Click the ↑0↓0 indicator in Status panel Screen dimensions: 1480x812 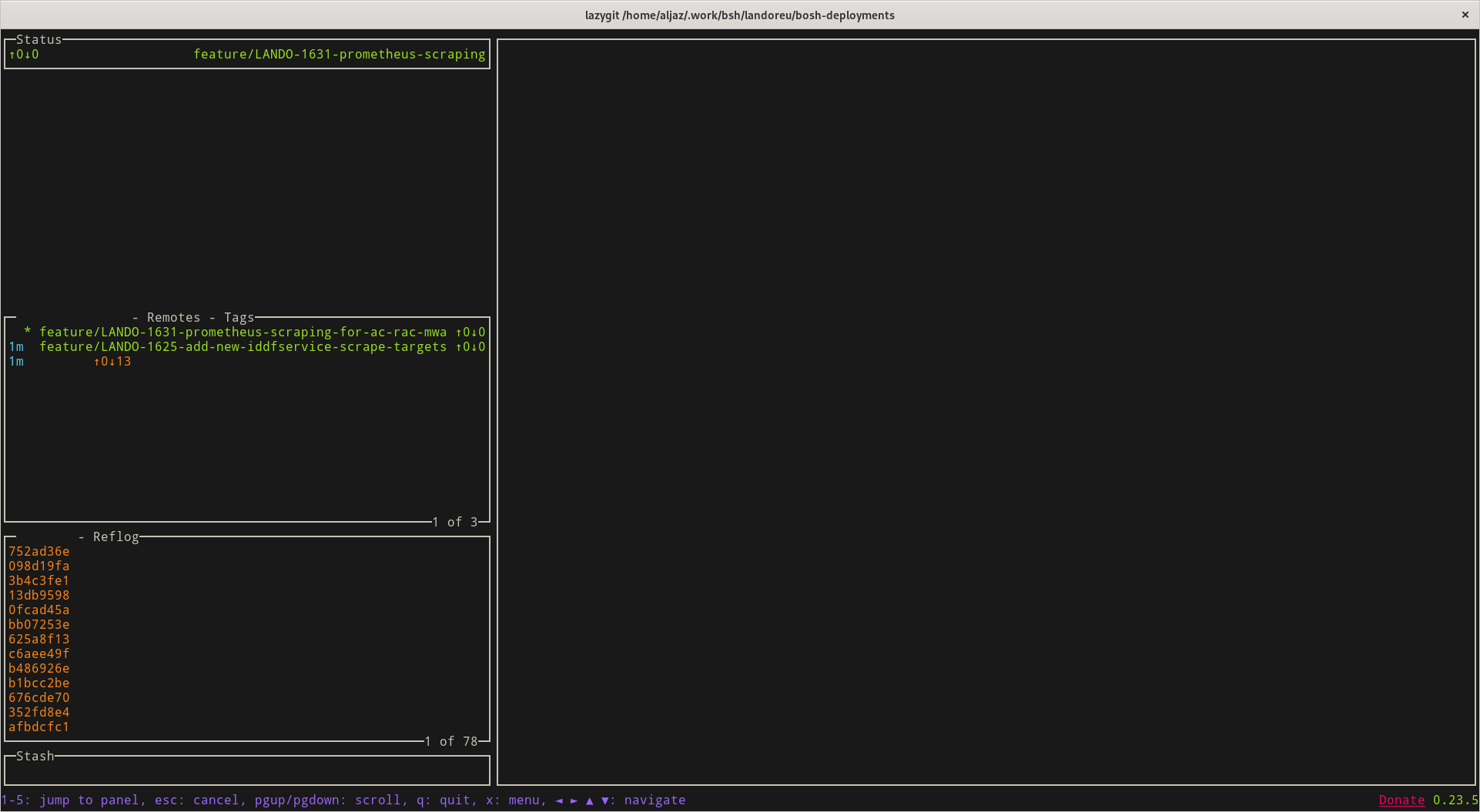24,54
